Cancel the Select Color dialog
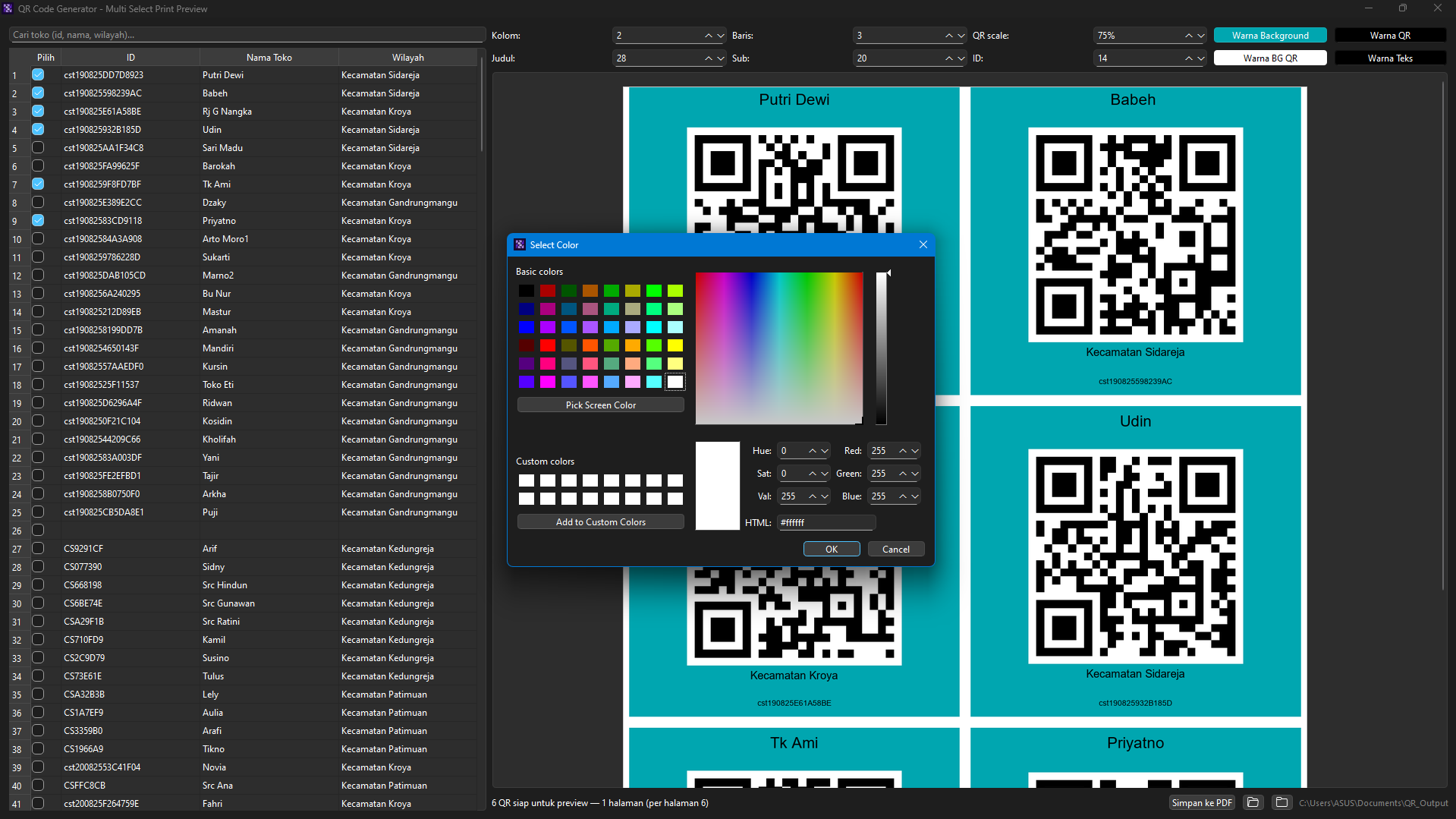This screenshot has width=1456, height=819. (x=896, y=548)
